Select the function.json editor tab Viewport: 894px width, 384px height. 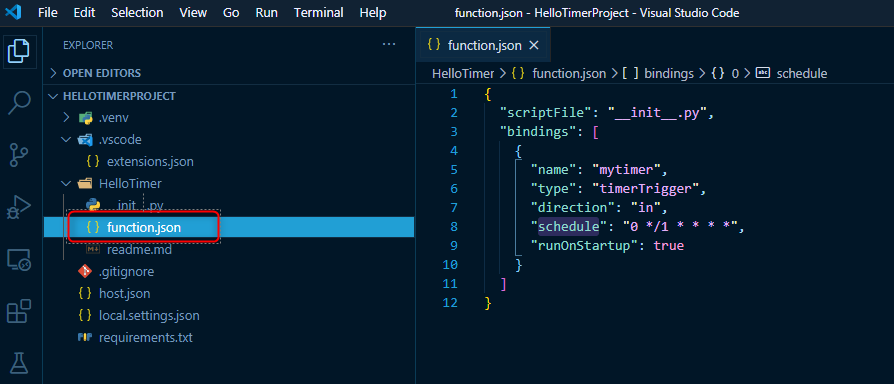coord(482,46)
